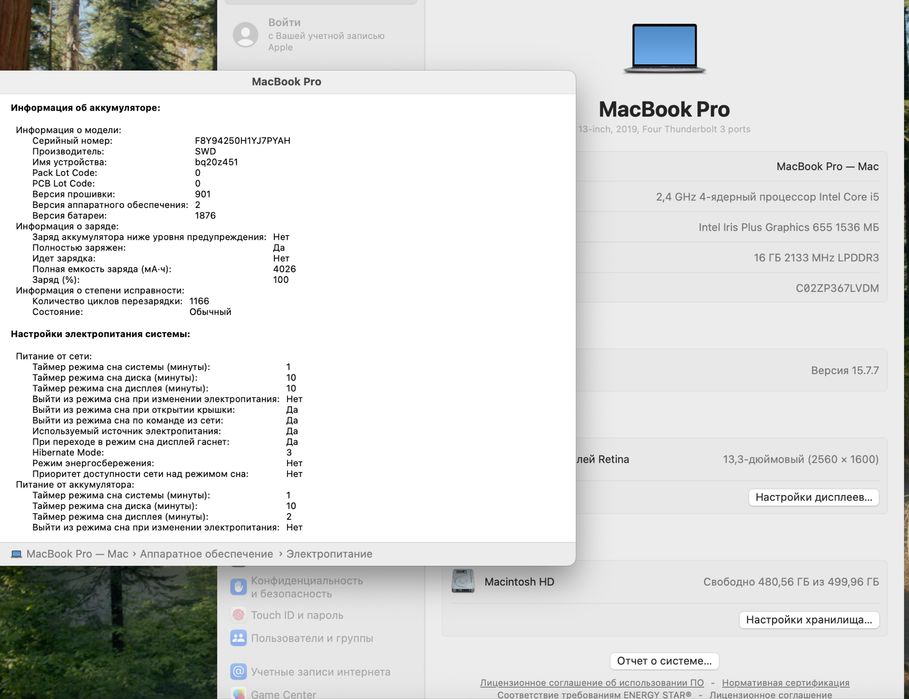
Task: Click Mac serial number C02ZP367LVDM
Action: click(837, 288)
